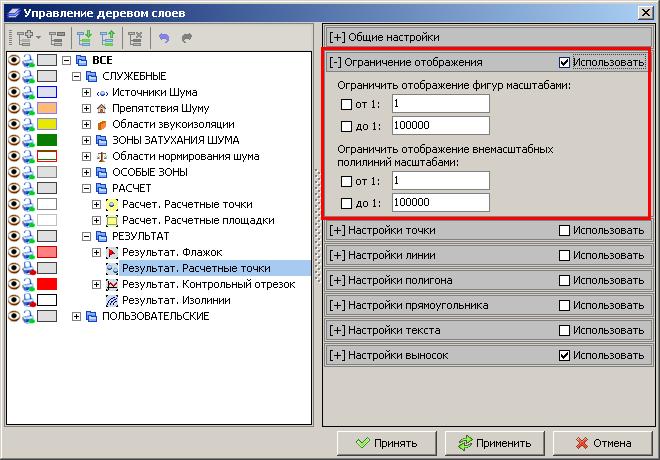Expand the ПОЛЬЗОВАТЕЛЬСКИЕ folder node
Screen dimensions: 660x460
77,317
